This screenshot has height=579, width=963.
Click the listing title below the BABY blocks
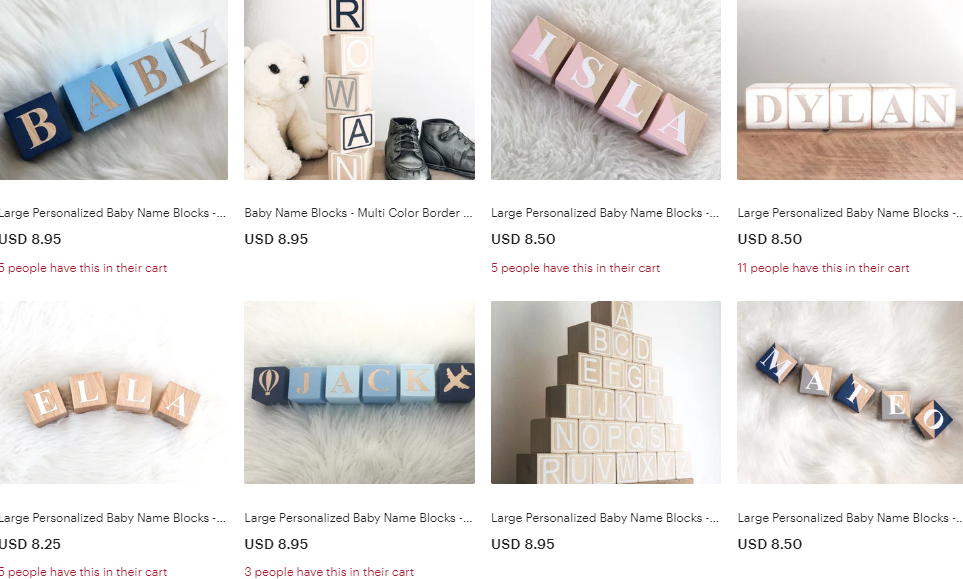(x=113, y=213)
